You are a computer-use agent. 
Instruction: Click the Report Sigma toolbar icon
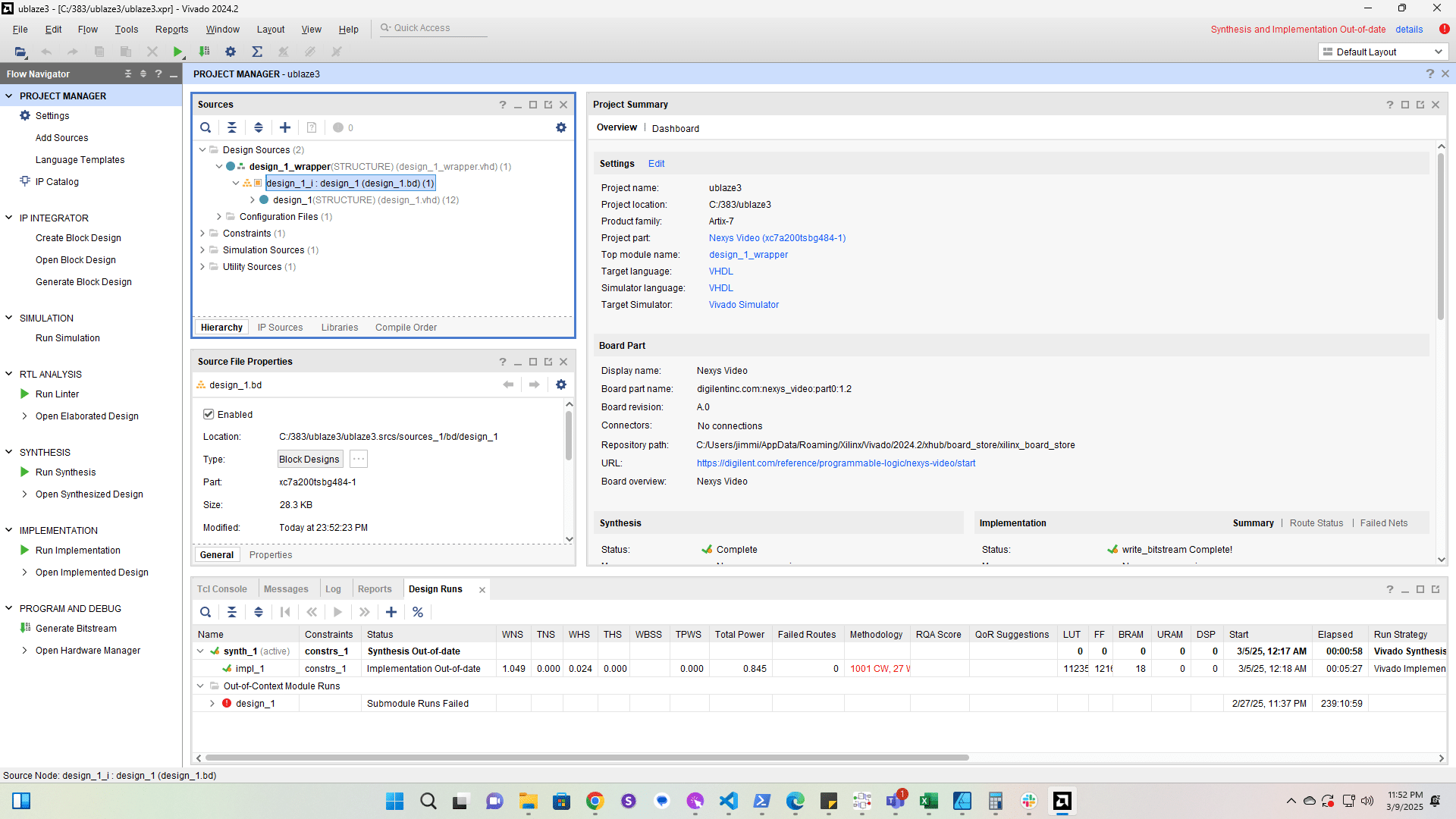(257, 52)
